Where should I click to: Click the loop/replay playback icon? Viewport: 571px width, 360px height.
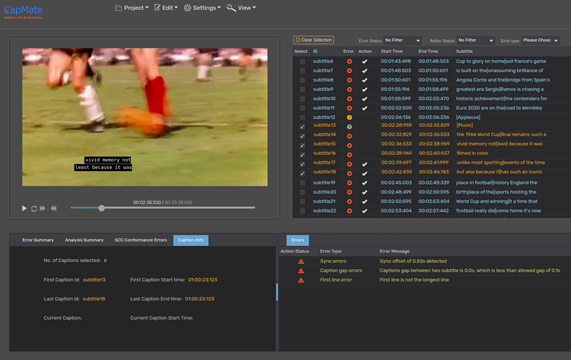pos(34,209)
